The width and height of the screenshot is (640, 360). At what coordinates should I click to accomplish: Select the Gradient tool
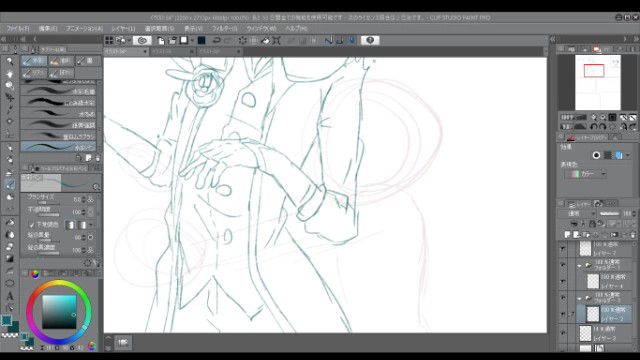tap(9, 259)
